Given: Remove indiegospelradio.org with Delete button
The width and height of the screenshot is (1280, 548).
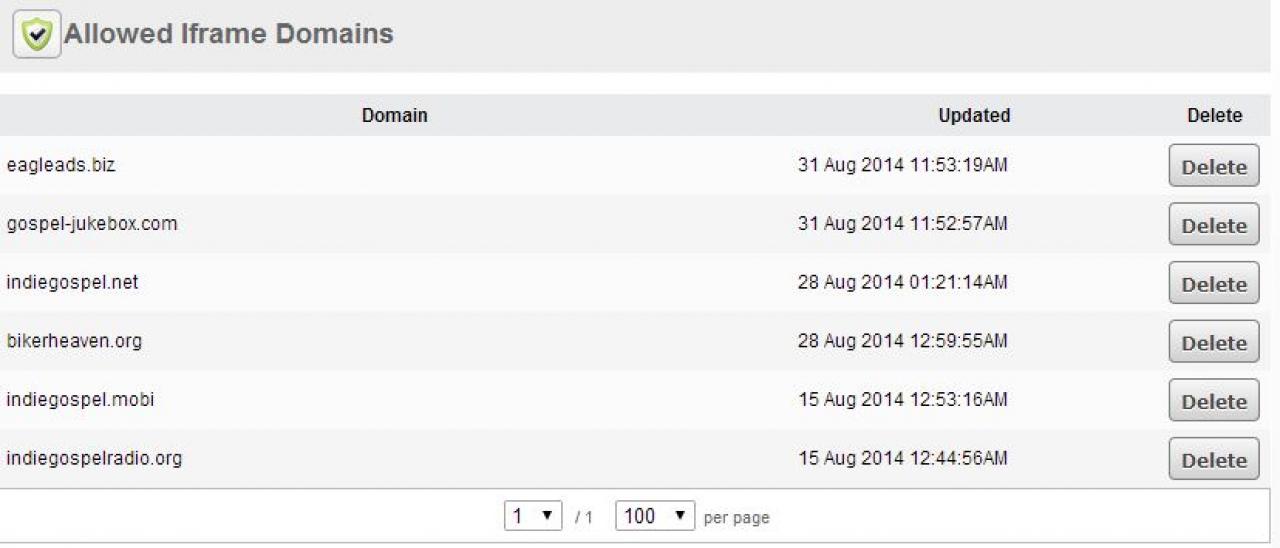Looking at the screenshot, I should tap(1213, 460).
